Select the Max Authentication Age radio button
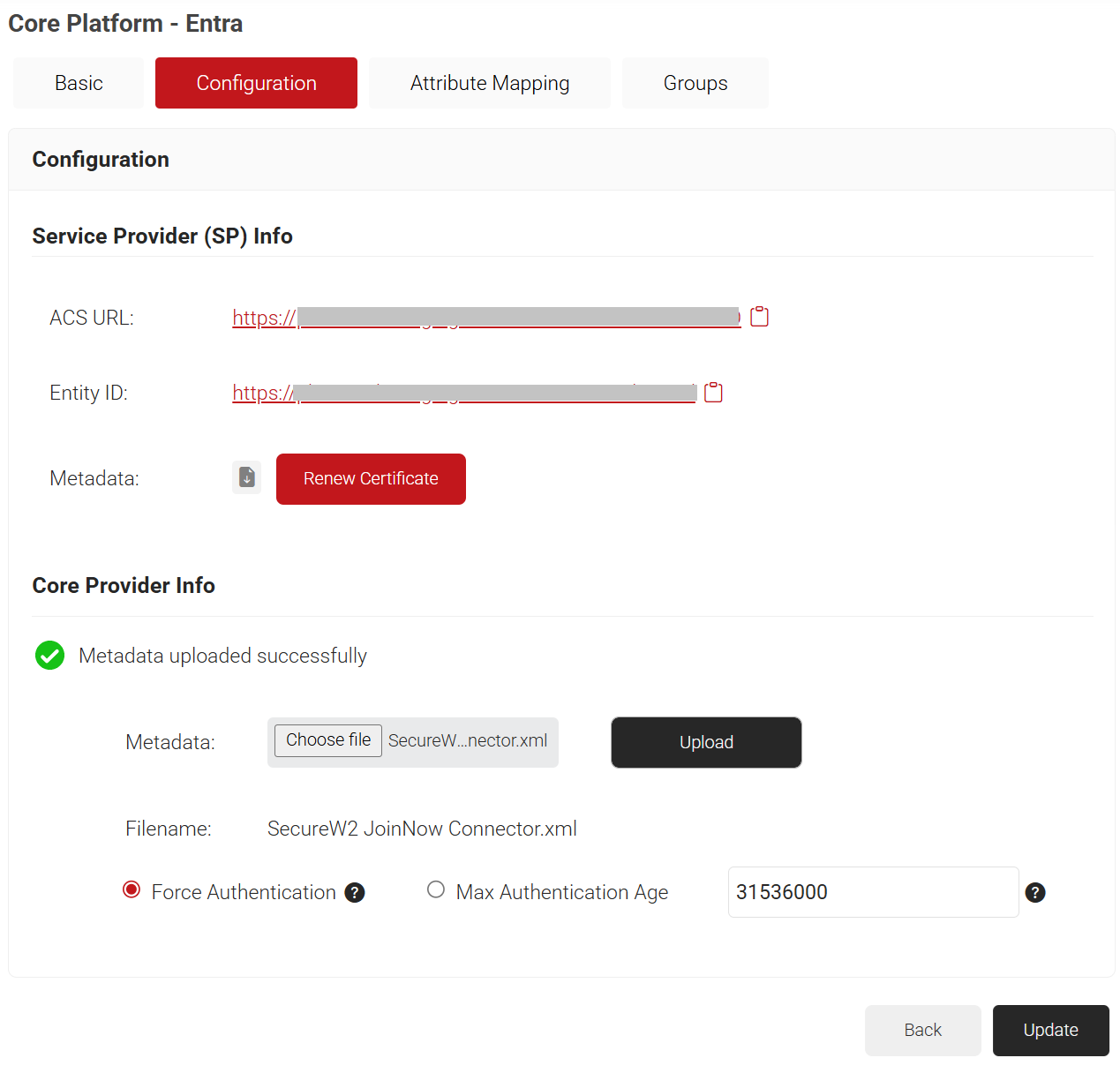 tap(436, 889)
